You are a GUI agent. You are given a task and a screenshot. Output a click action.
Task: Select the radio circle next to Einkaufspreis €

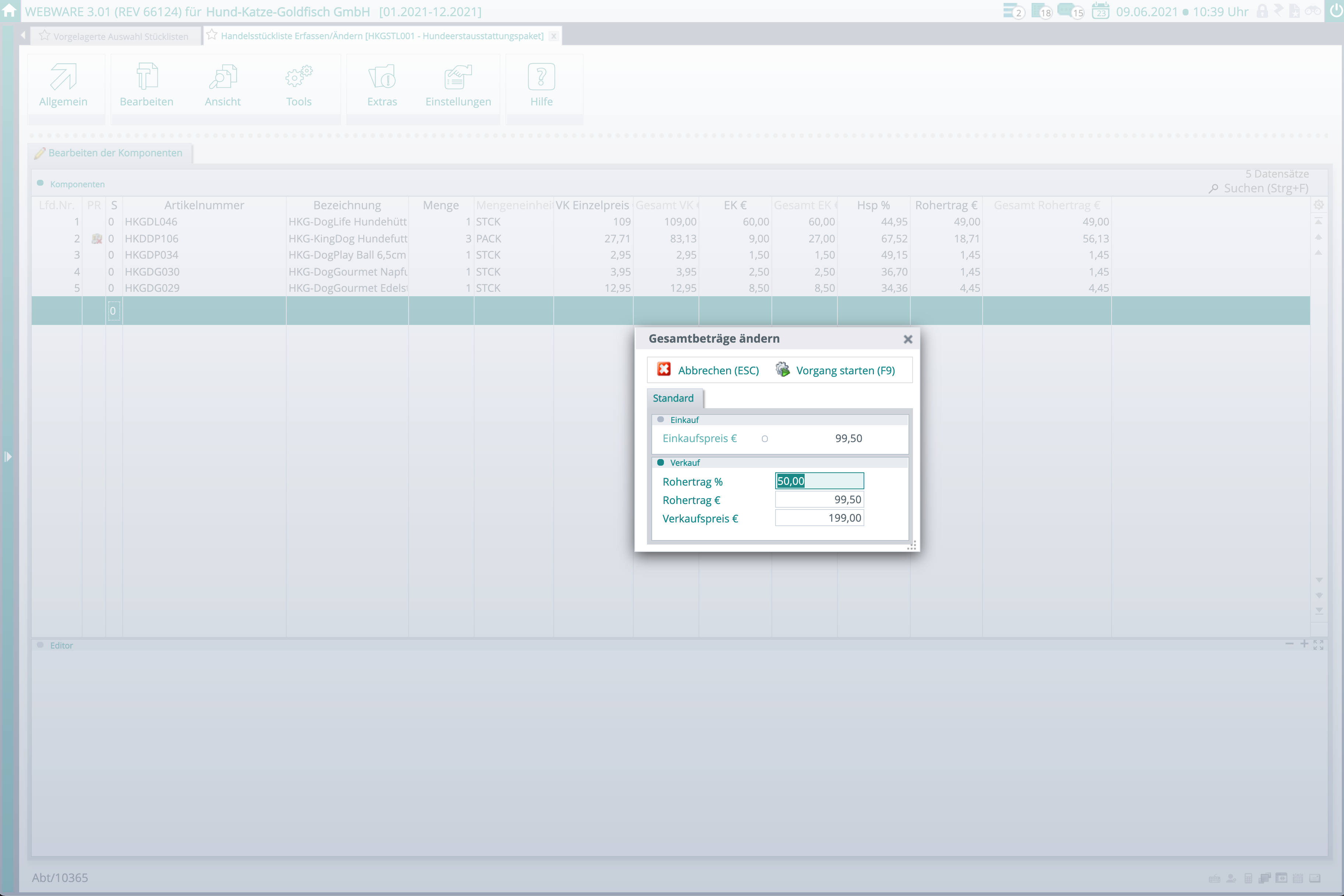click(x=764, y=439)
